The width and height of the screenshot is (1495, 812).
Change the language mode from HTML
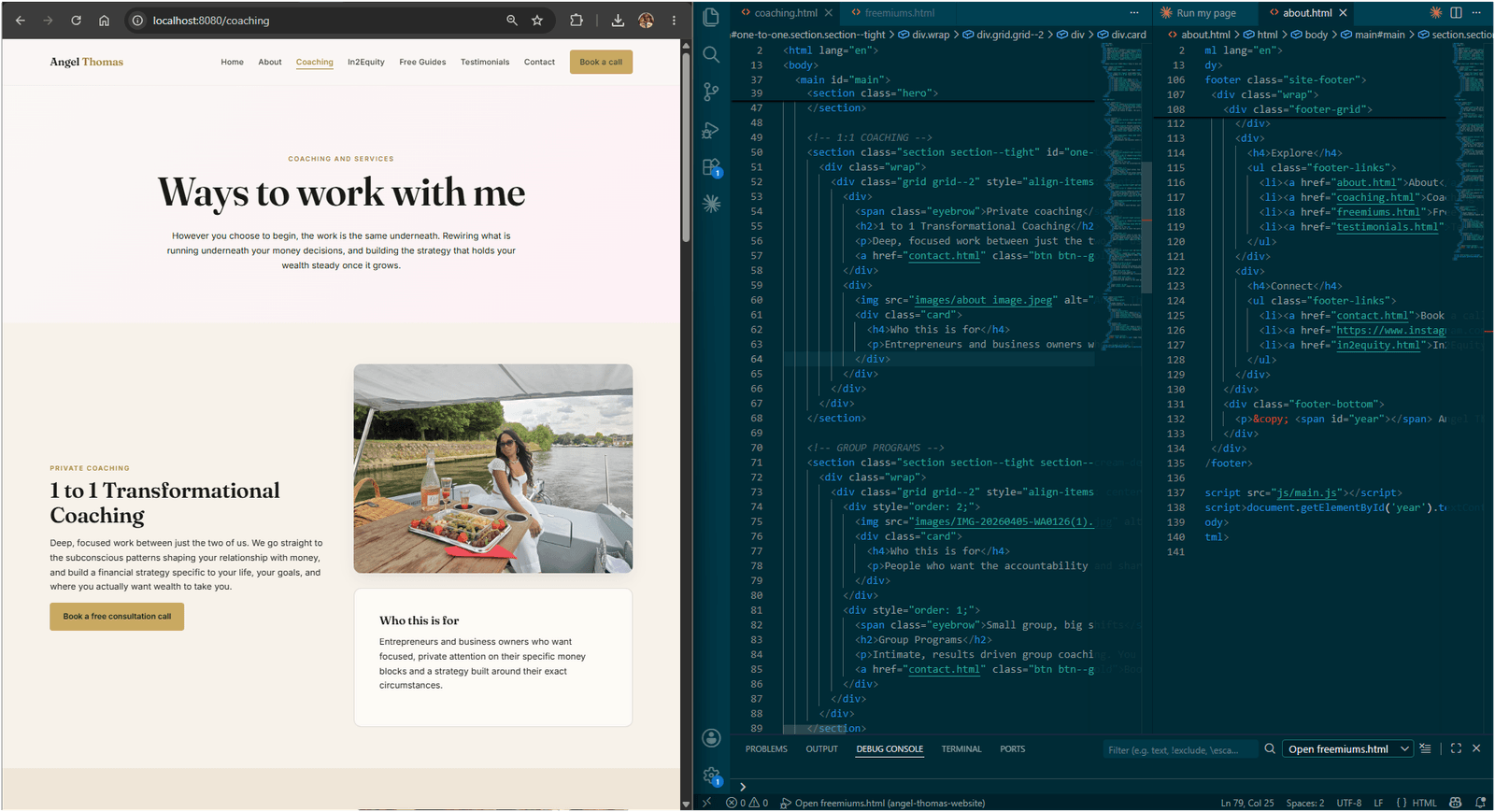1424,803
